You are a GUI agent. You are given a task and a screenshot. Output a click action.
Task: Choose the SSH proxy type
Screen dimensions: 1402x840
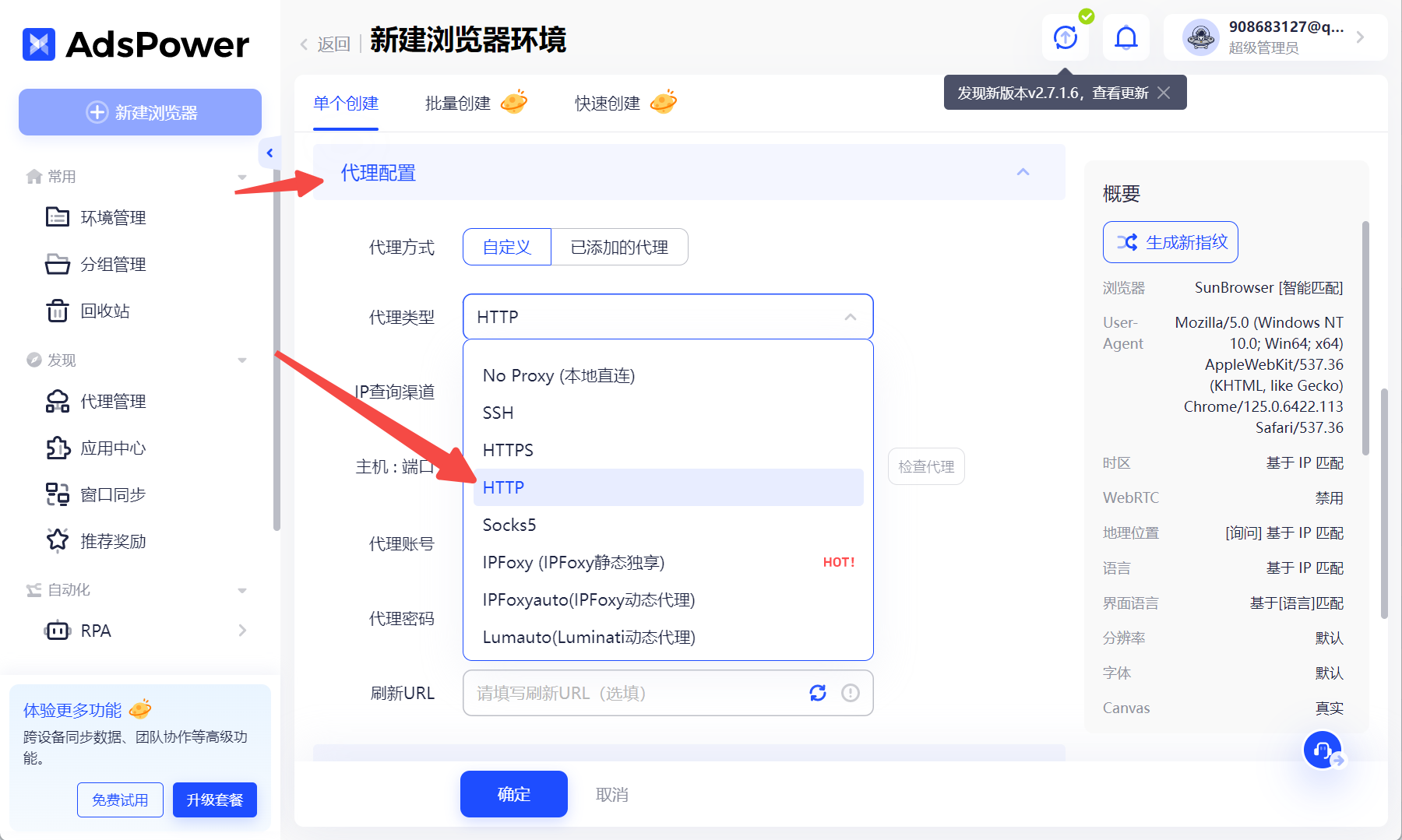668,413
